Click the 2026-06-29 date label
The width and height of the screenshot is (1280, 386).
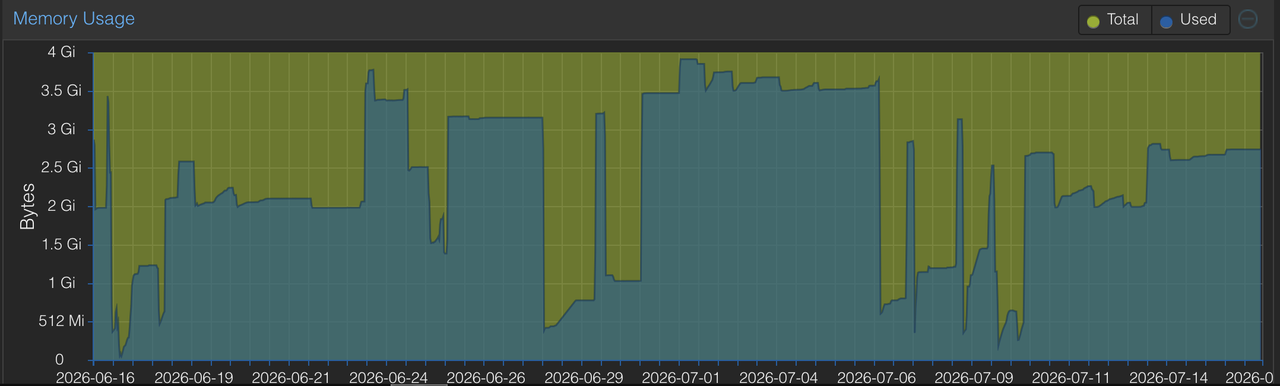[x=584, y=378]
